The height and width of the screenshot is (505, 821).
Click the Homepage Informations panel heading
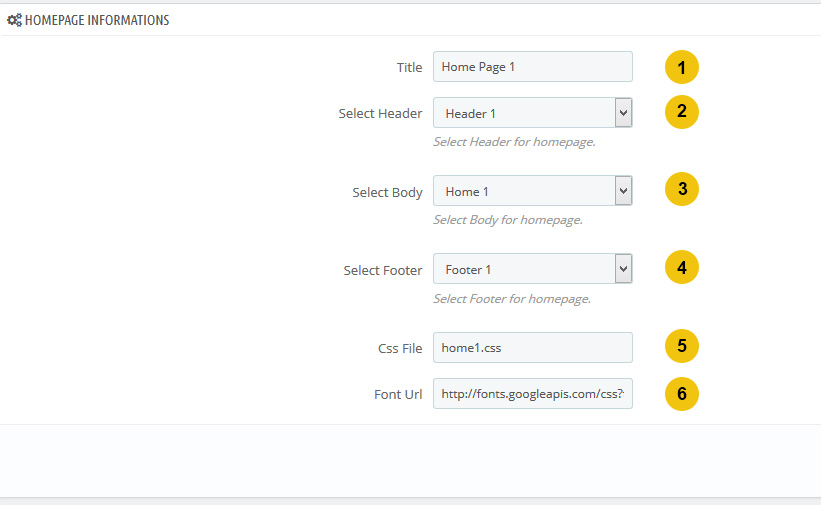[x=97, y=20]
